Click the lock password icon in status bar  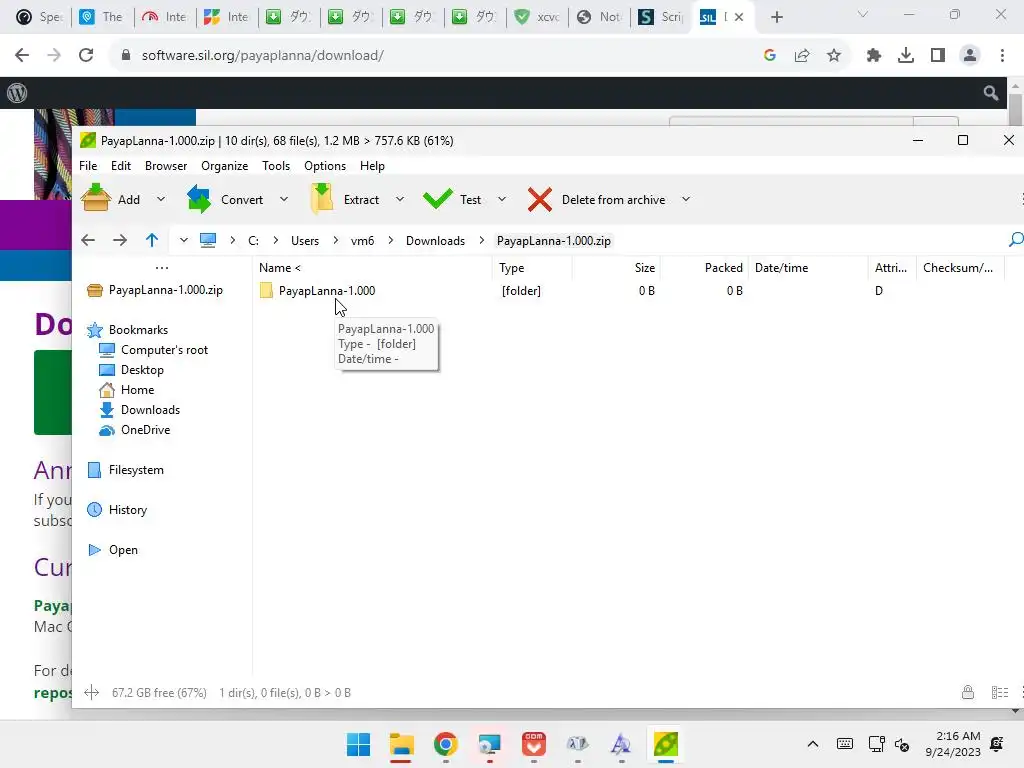(968, 692)
